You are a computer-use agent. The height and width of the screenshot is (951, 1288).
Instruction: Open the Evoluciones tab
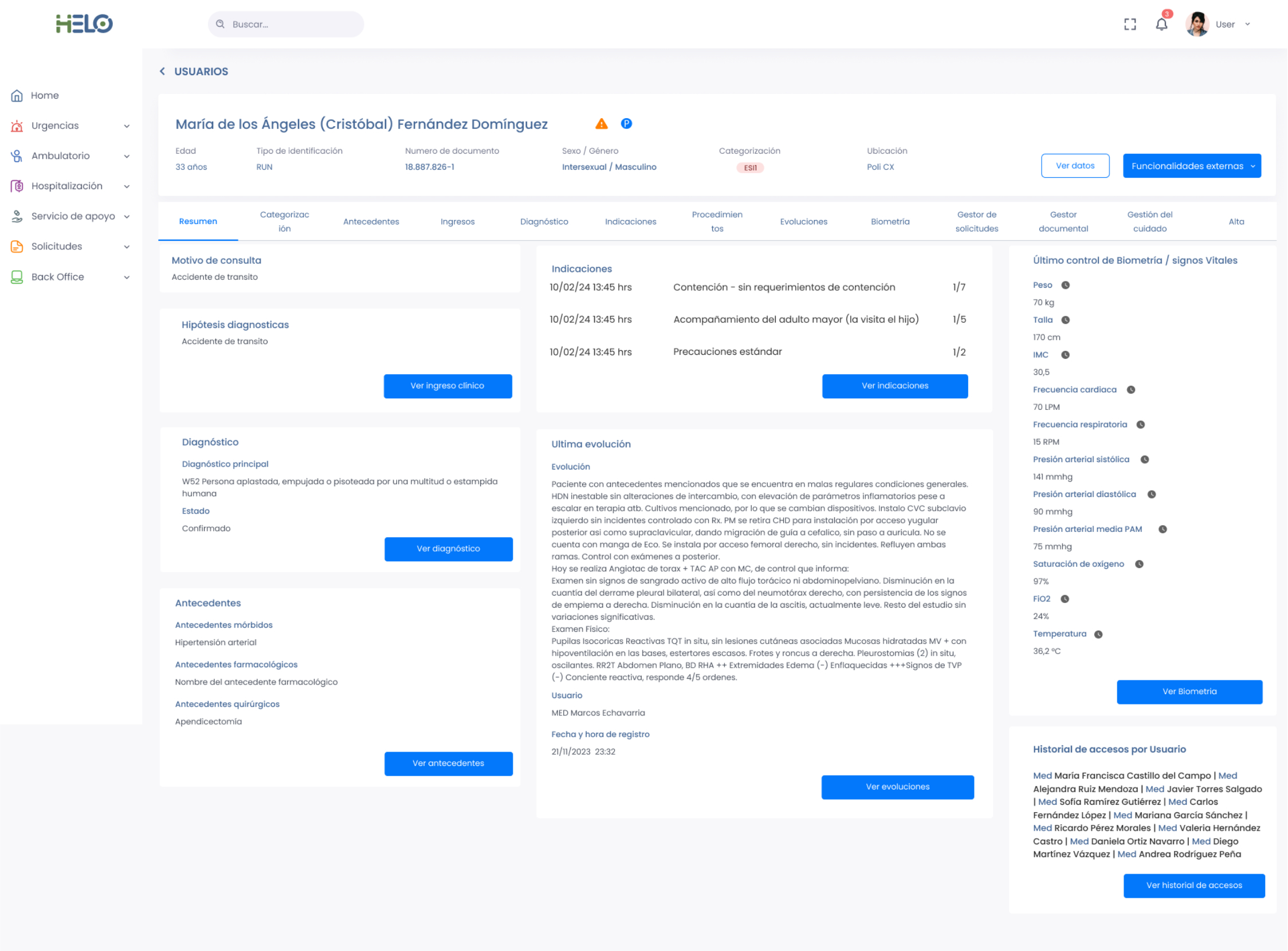click(x=803, y=222)
